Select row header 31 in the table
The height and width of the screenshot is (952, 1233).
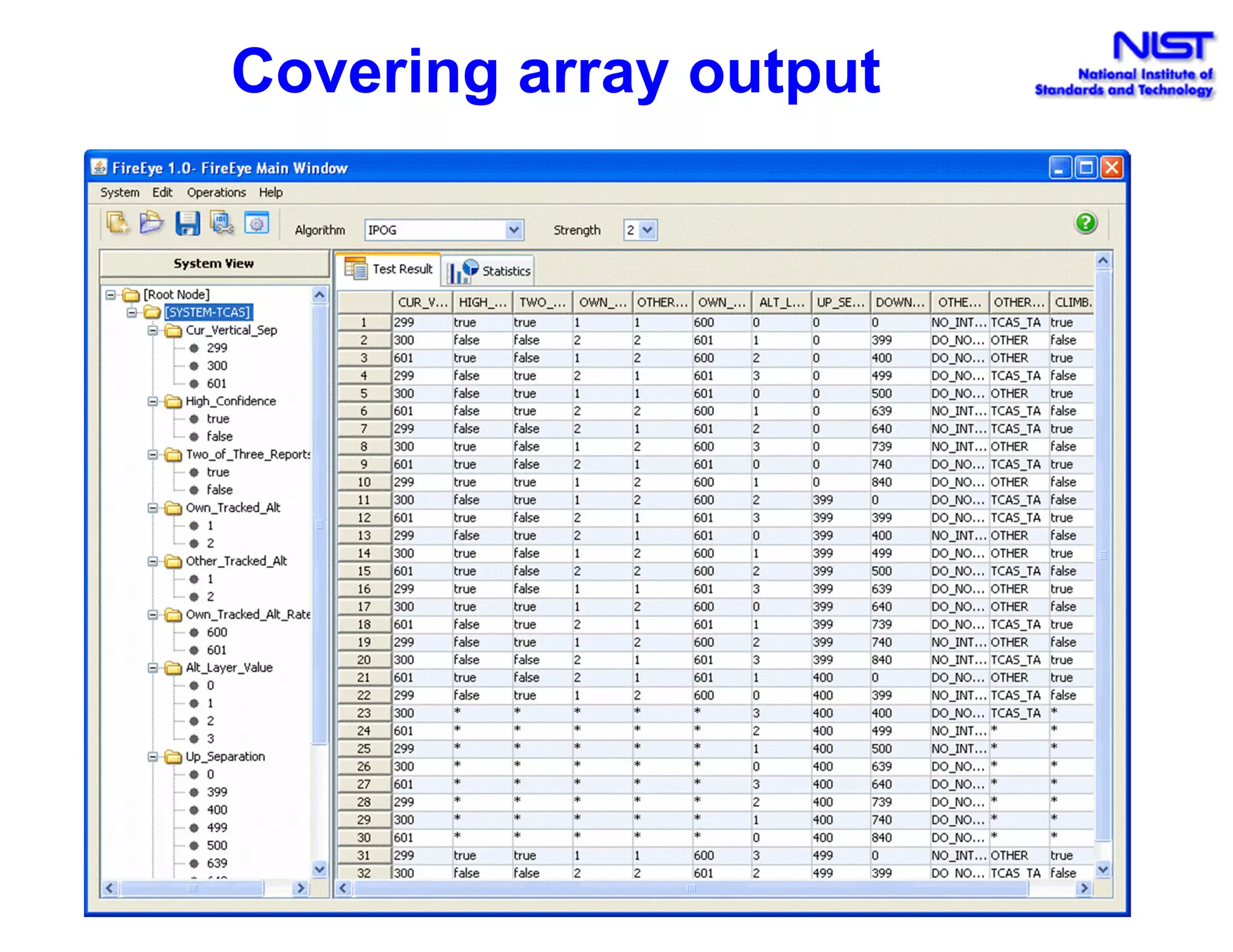click(364, 856)
